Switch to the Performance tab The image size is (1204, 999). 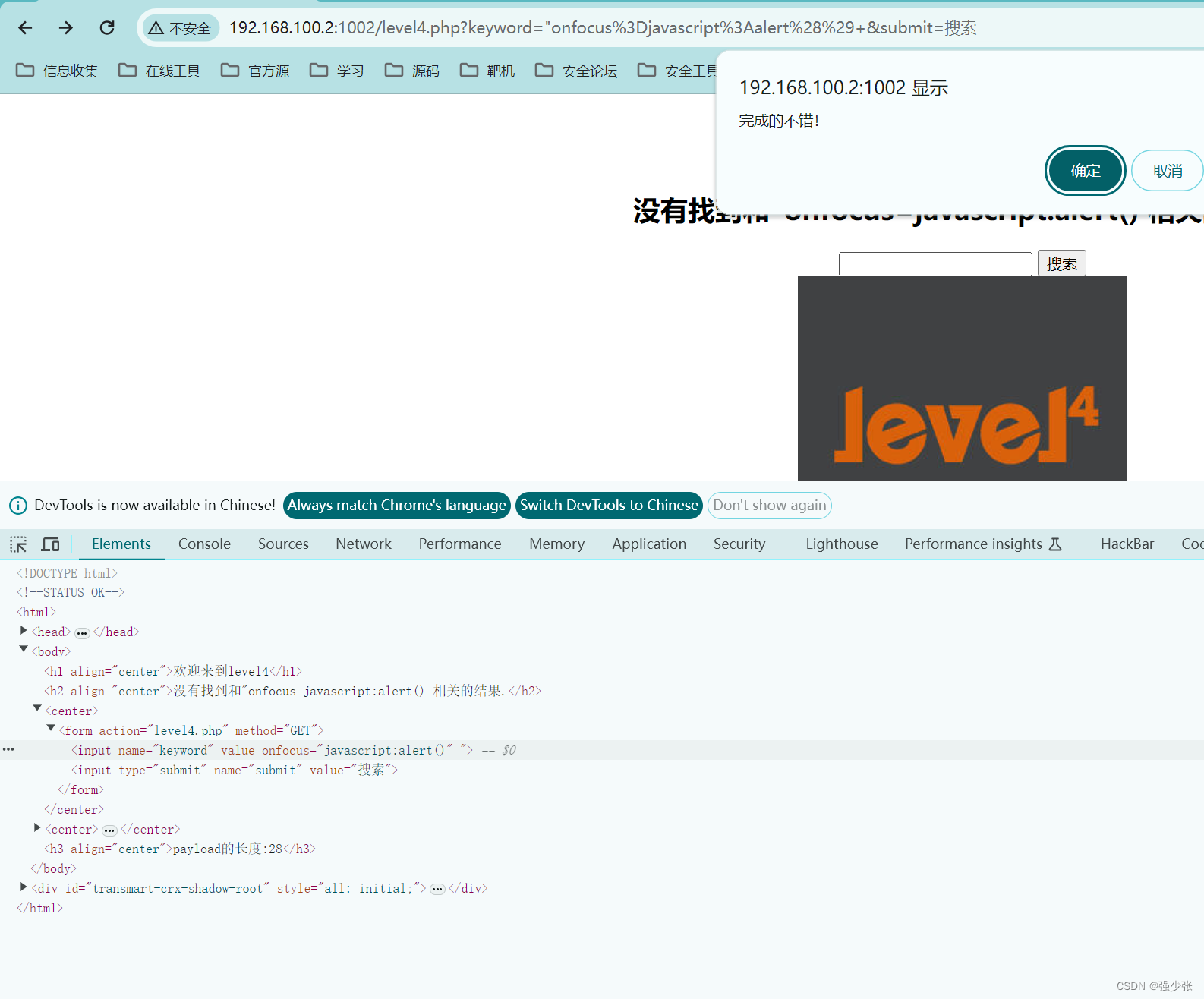click(x=460, y=544)
